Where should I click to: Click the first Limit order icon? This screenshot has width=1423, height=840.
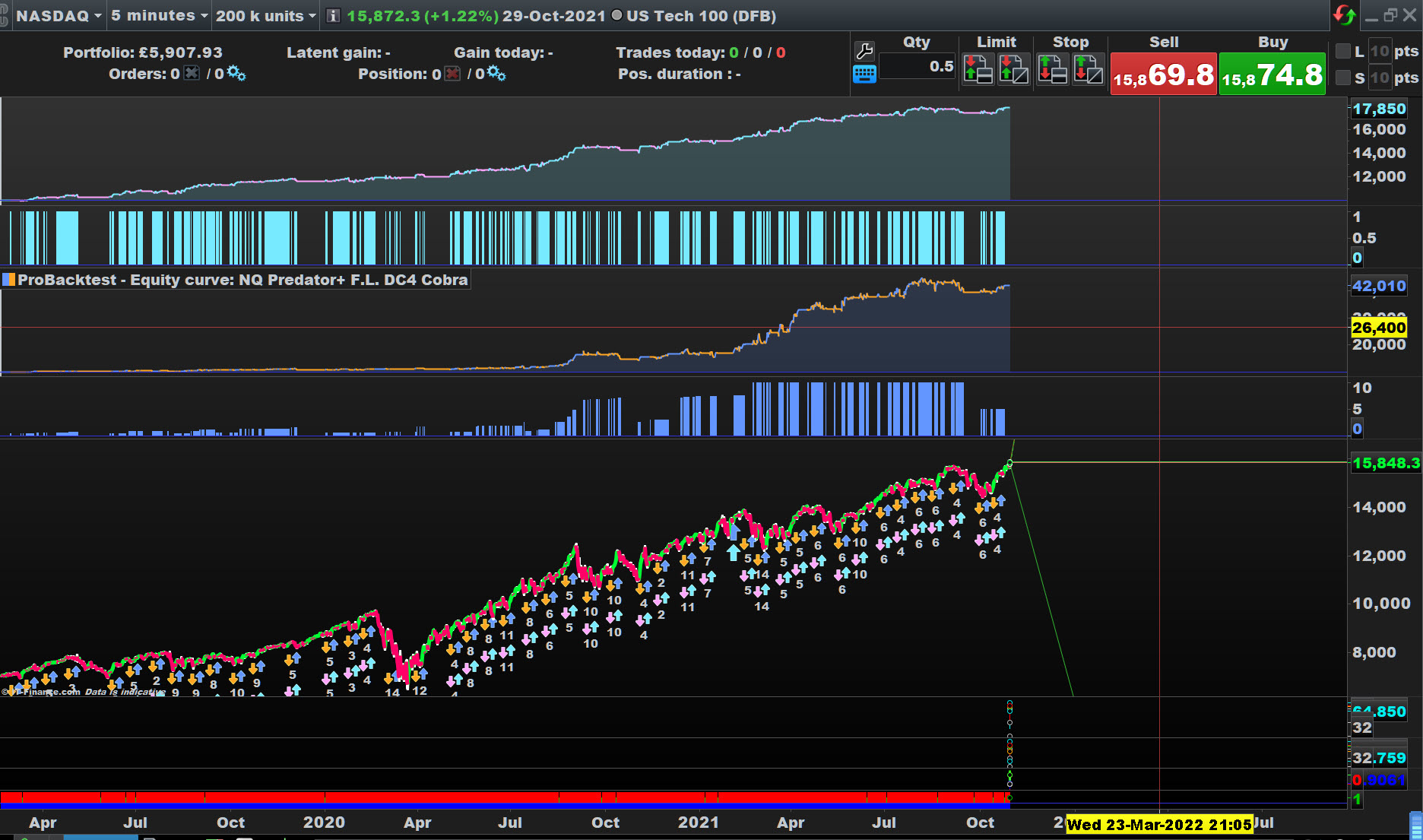[x=978, y=70]
